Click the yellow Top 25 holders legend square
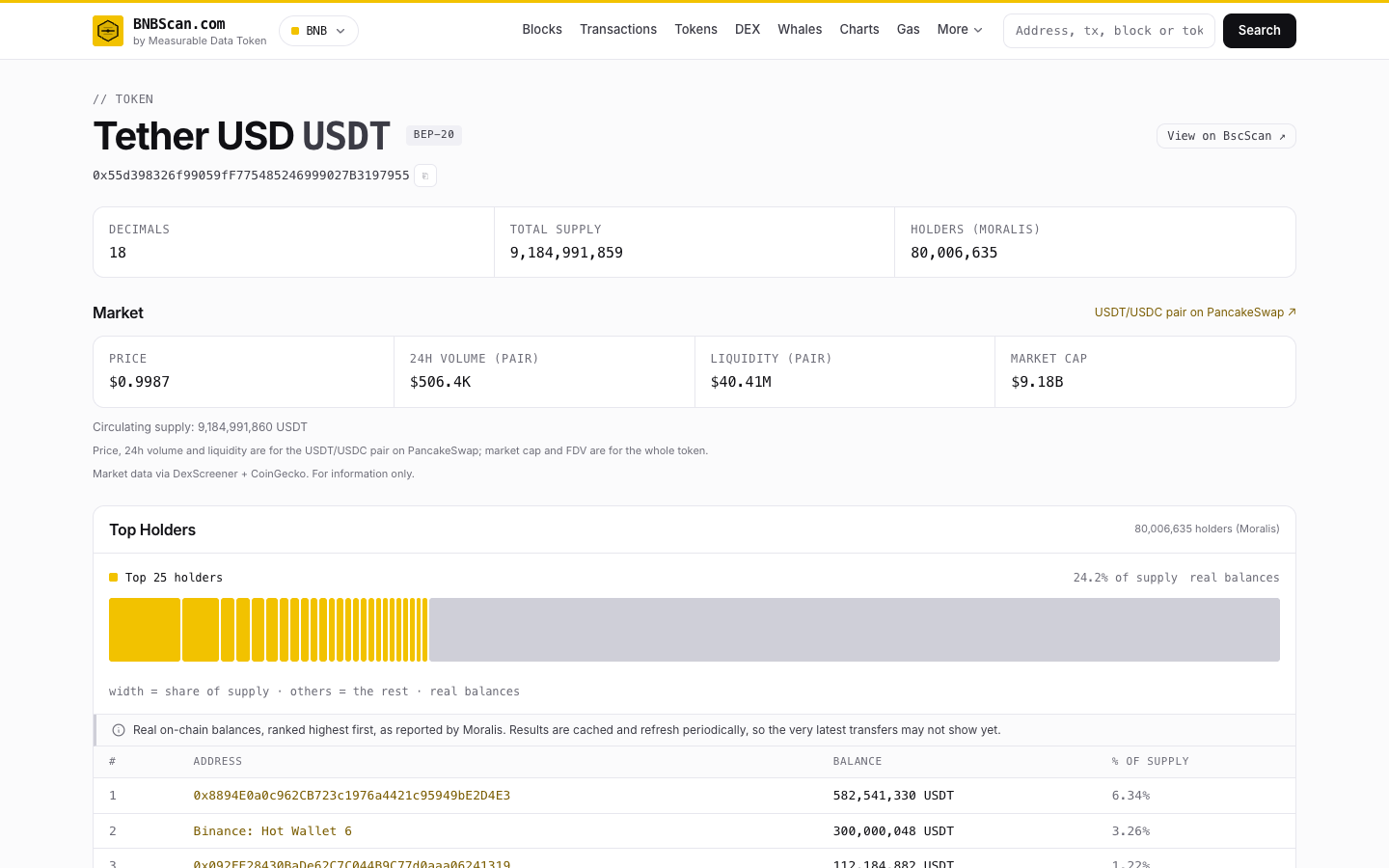1389x868 pixels. [x=113, y=578]
